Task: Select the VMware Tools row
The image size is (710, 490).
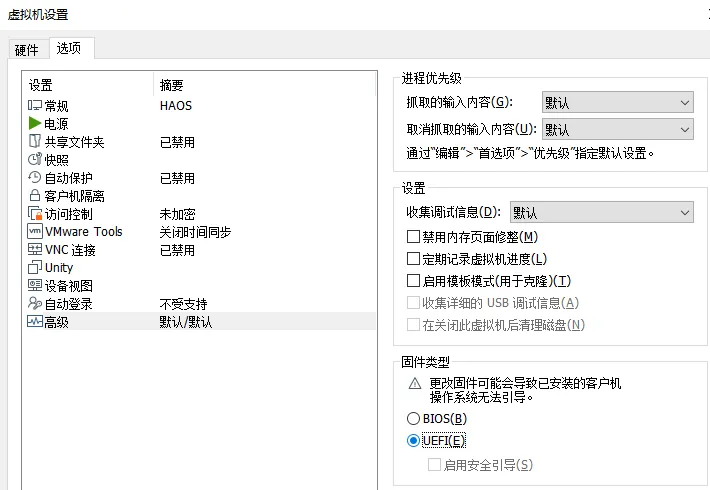Action: pyautogui.click(x=199, y=232)
